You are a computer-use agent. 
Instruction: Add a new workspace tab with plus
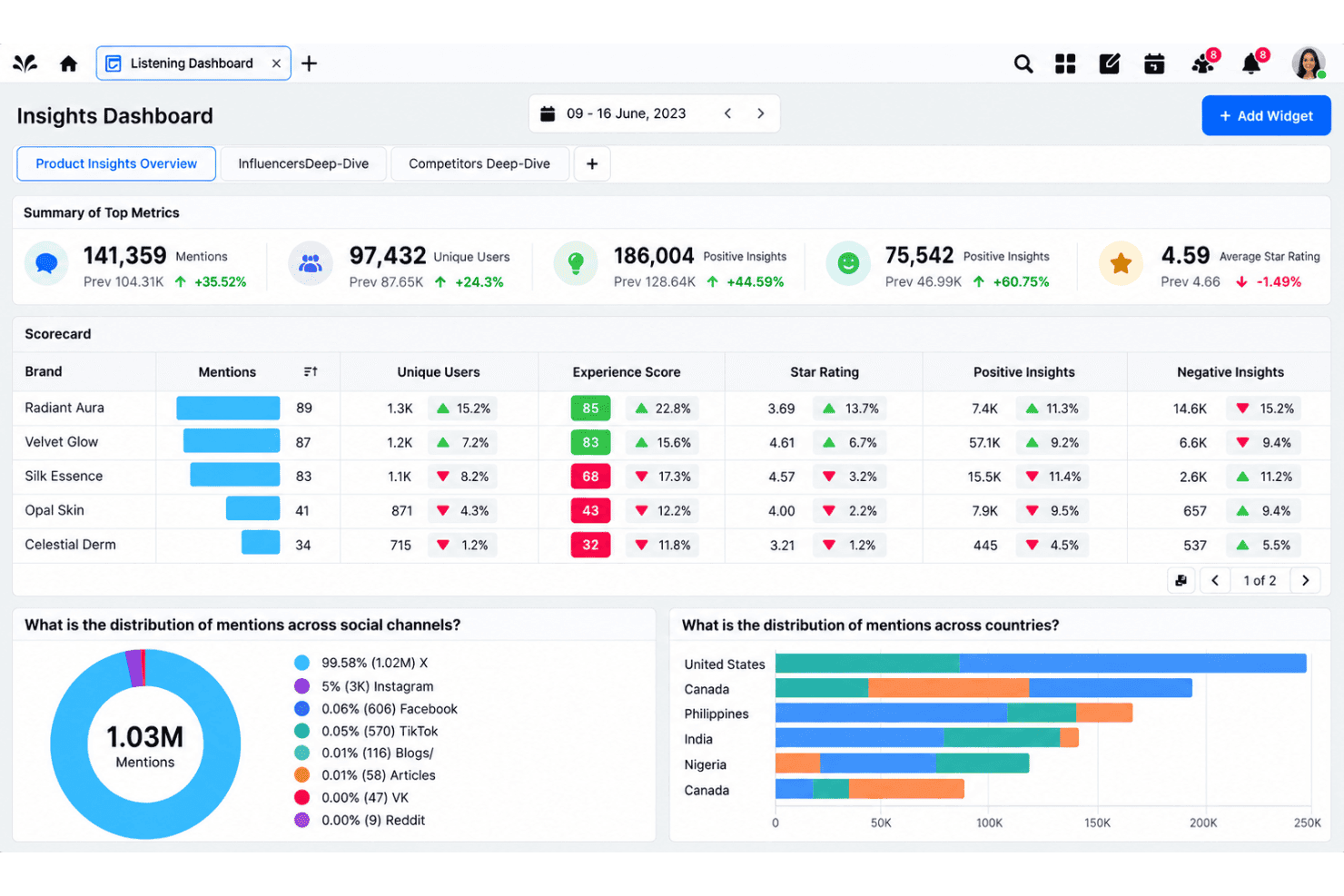pos(309,64)
